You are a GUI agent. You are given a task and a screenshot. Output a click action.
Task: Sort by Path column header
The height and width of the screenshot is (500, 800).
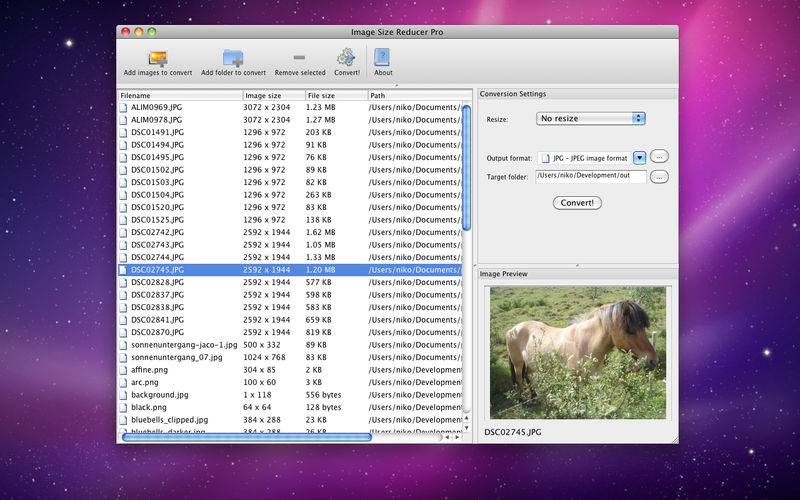point(420,95)
